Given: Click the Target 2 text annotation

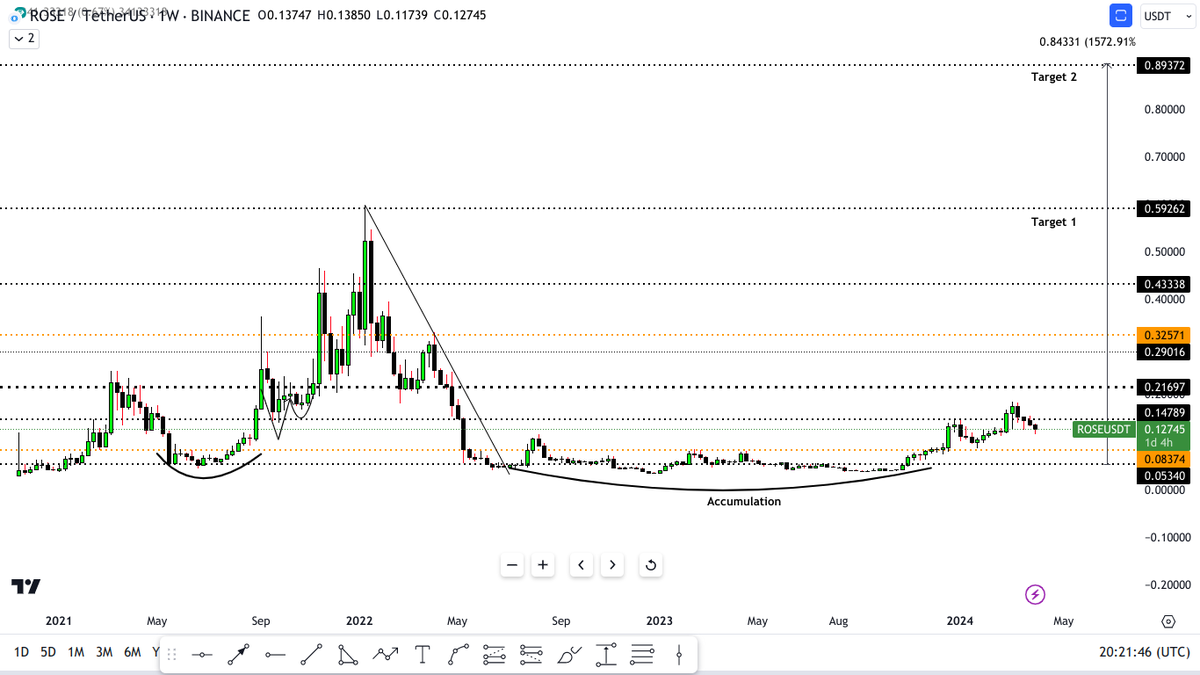Looking at the screenshot, I should (1053, 77).
